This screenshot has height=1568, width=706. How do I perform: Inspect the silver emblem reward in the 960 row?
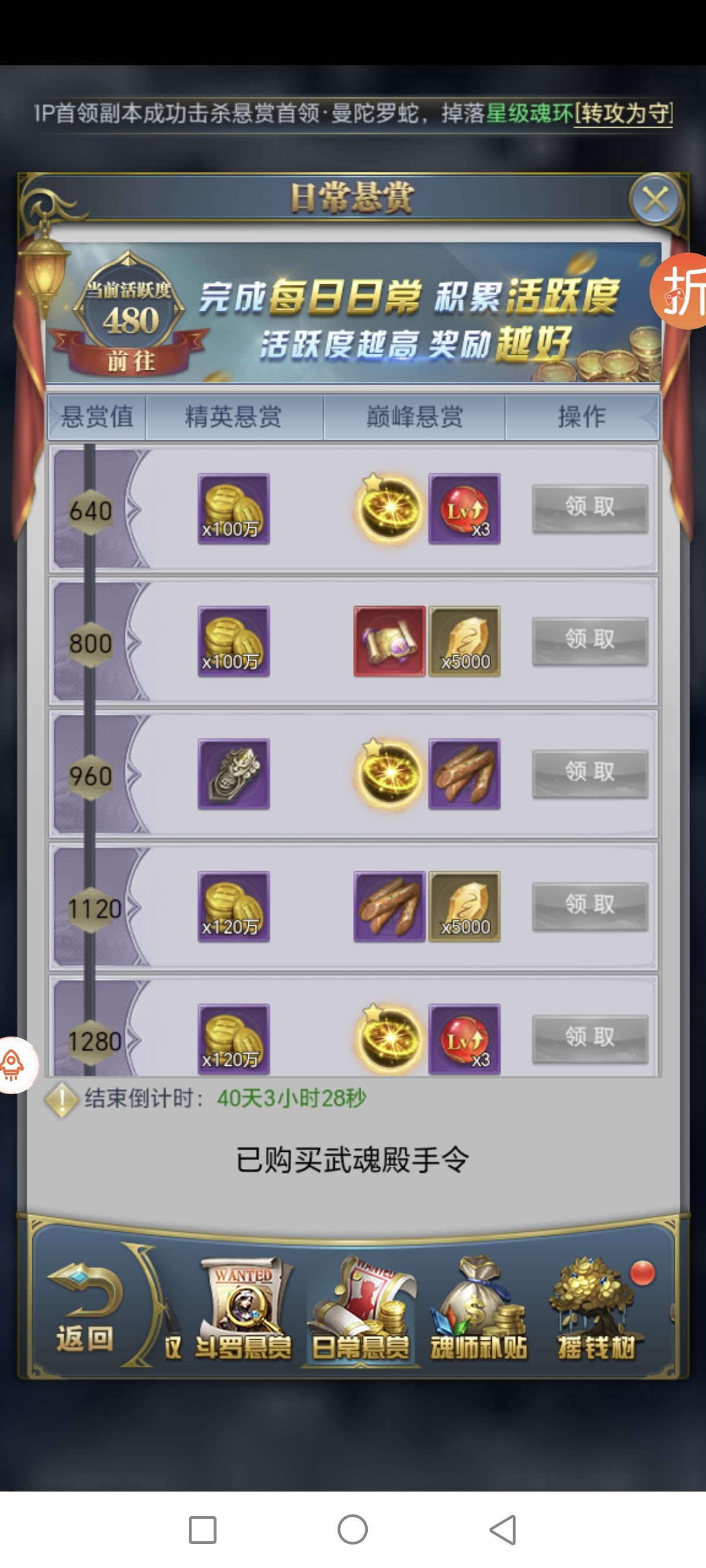click(234, 773)
